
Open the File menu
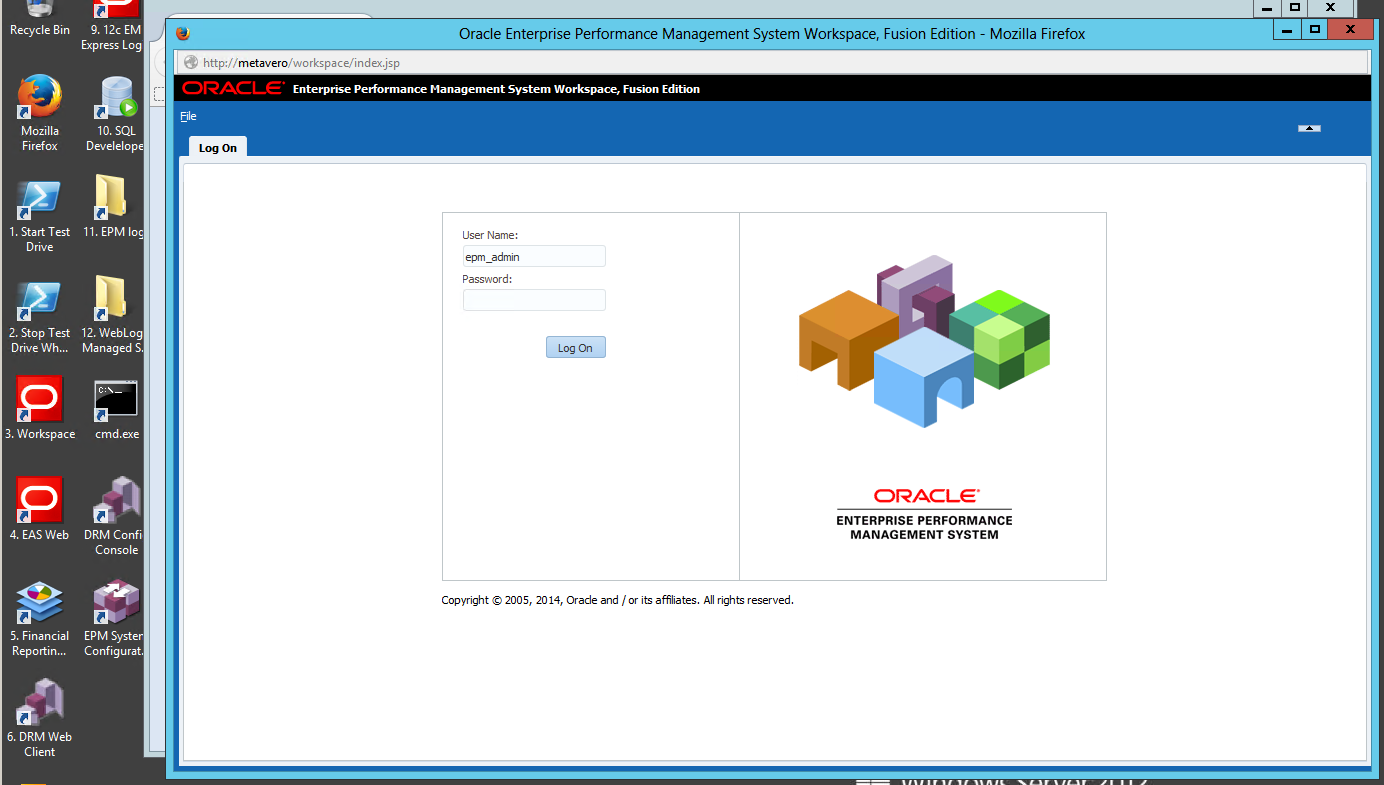coord(188,116)
